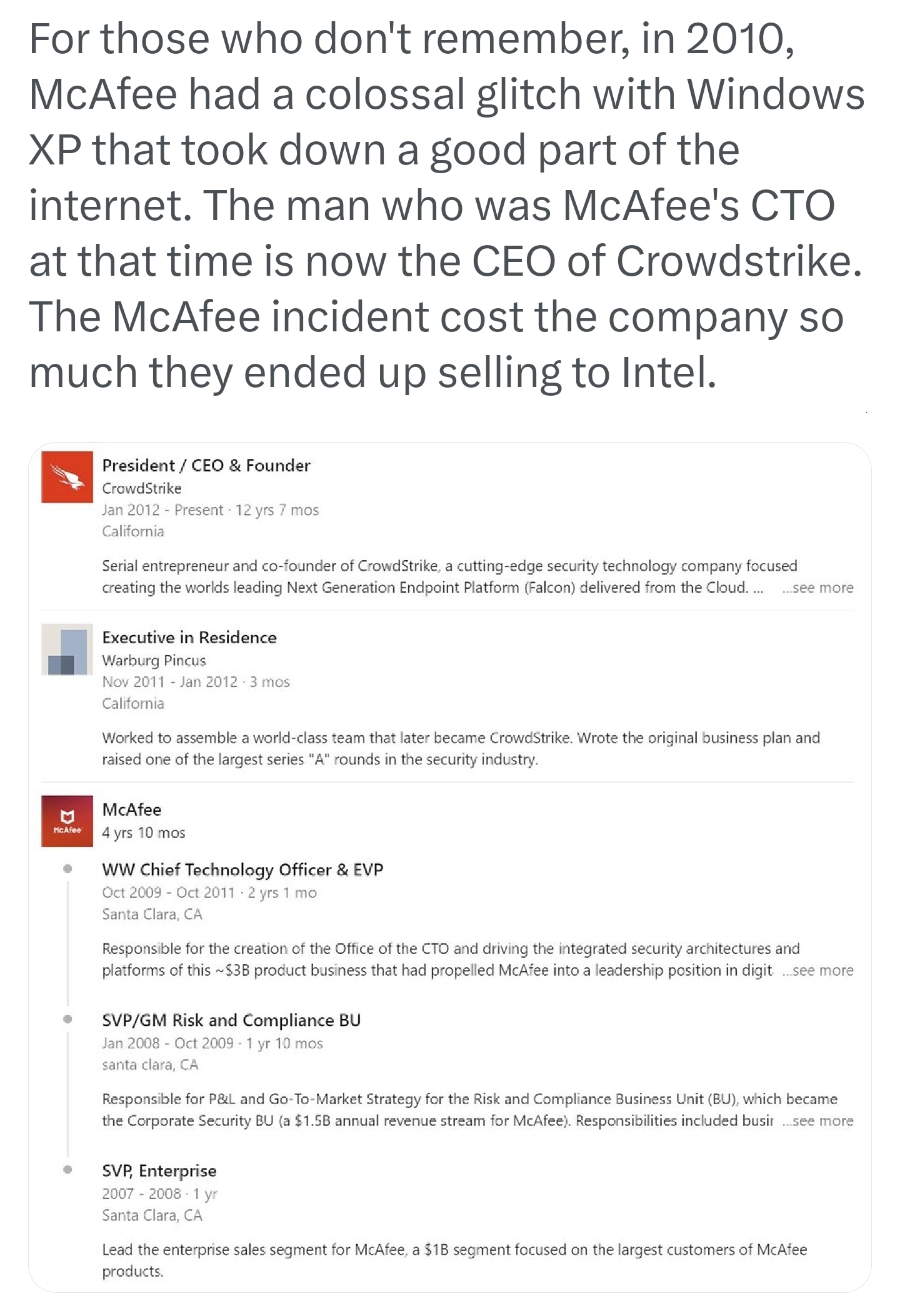This screenshot has width=900, height=1316.
Task: Click the timeline bullet beside SVP/GM Risk and Compliance
Action: pos(67,1019)
